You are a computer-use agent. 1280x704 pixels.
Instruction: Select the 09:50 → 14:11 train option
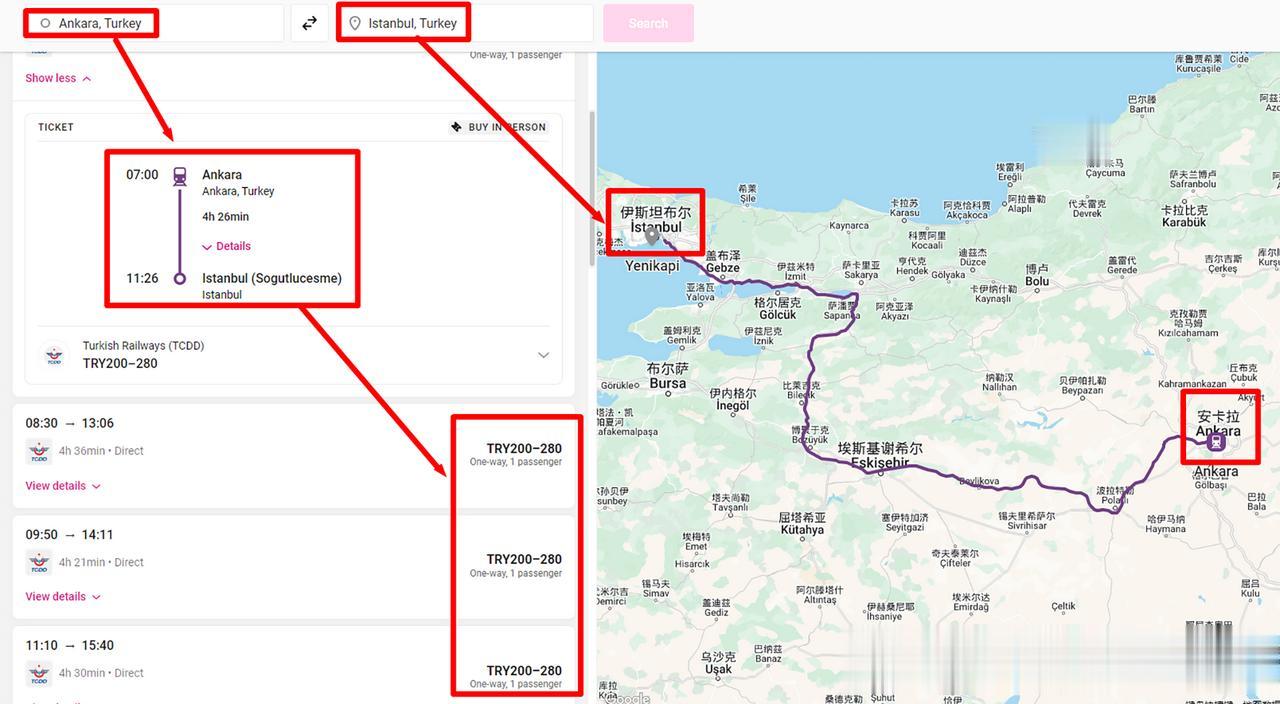click(294, 566)
